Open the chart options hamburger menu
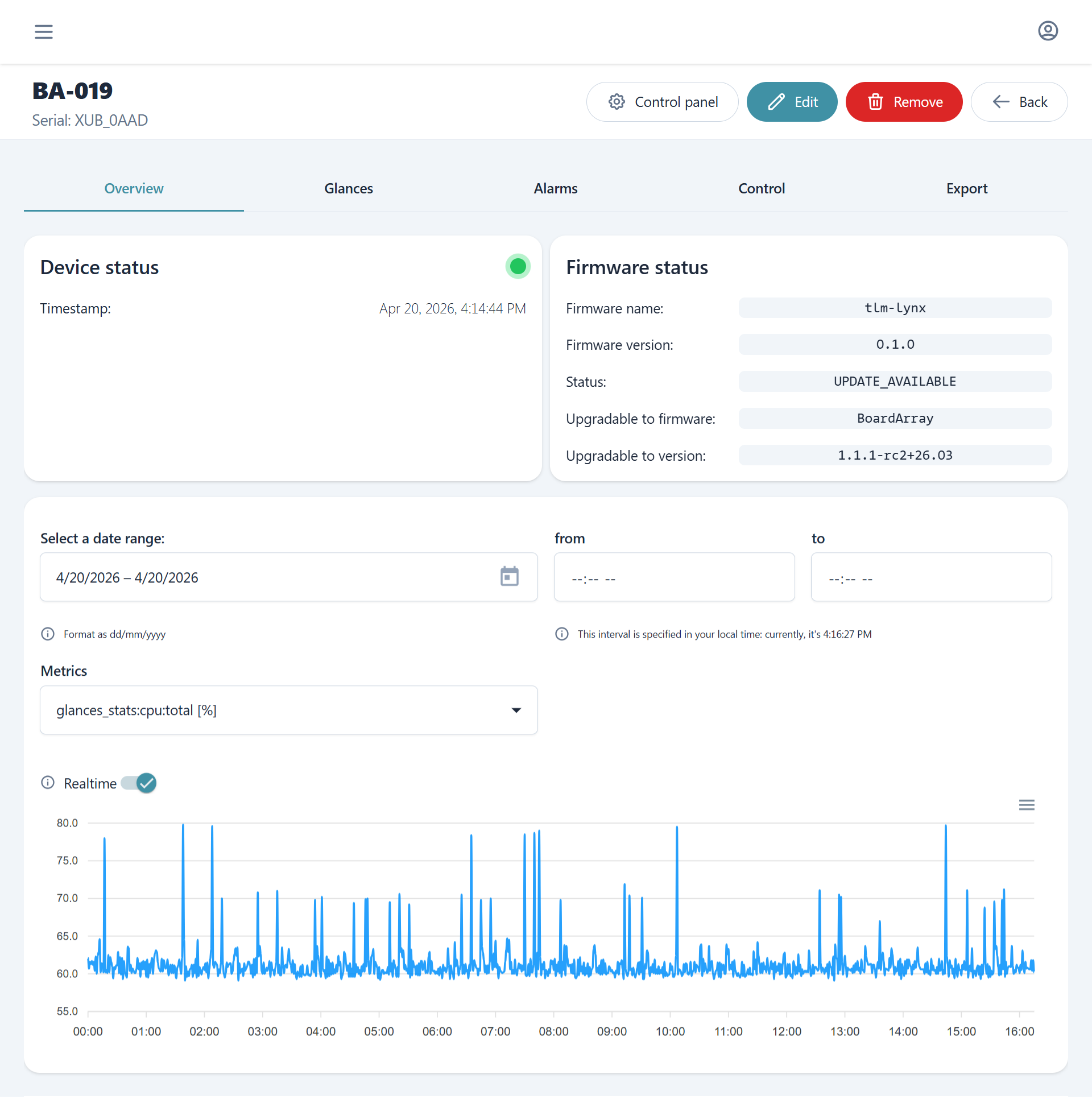This screenshot has width=1092, height=1099. pos(1026,805)
